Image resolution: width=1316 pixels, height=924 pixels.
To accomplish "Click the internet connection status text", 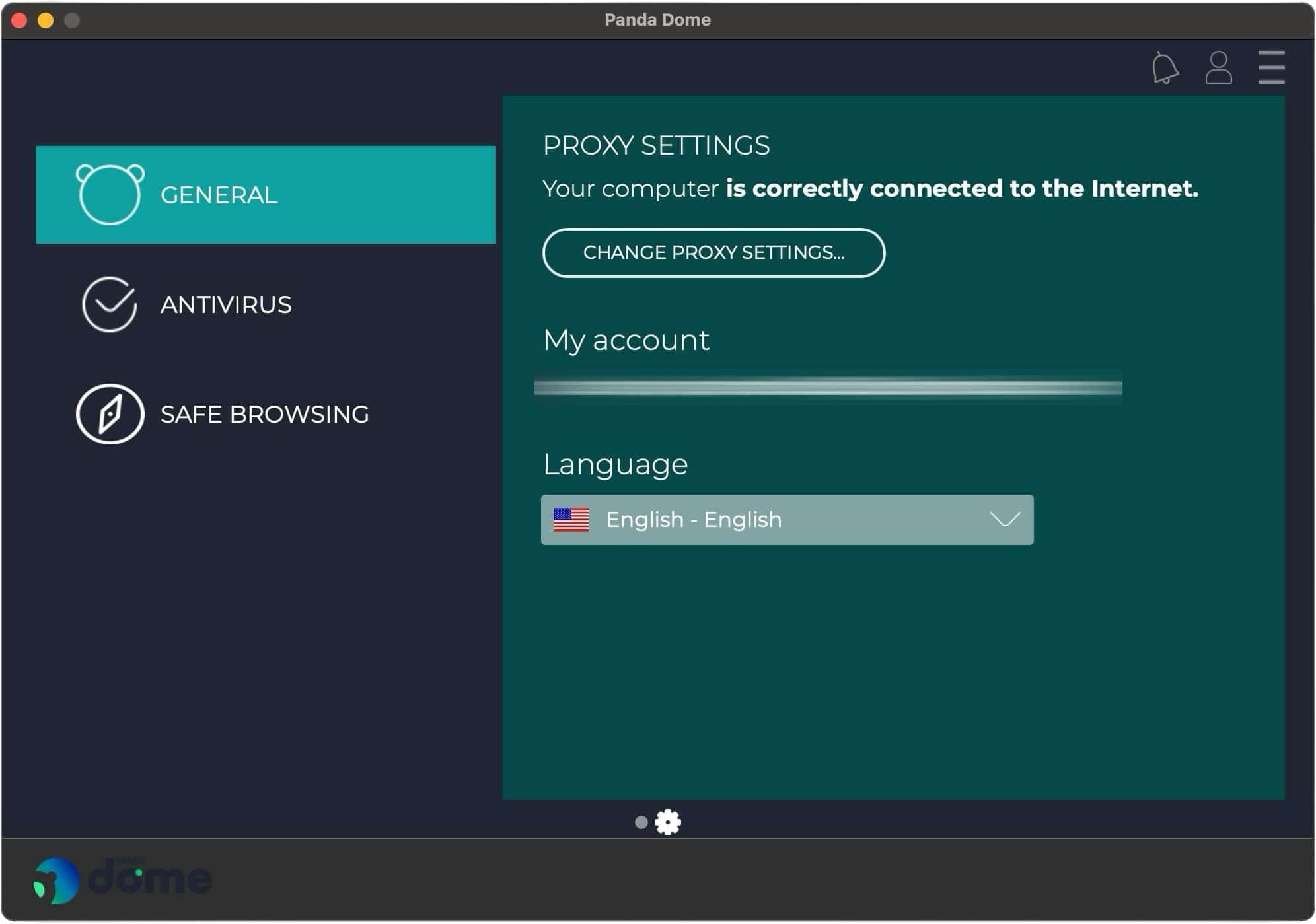I will (870, 189).
